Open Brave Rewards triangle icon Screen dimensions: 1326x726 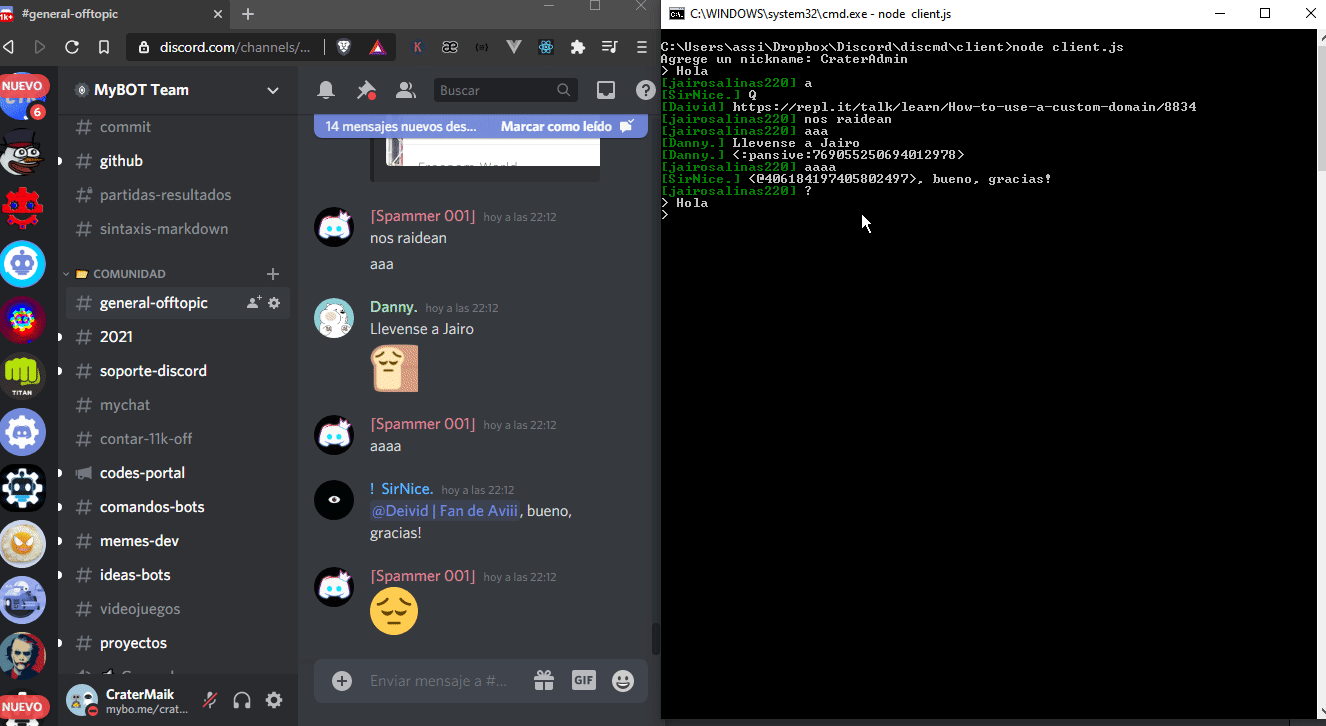[377, 47]
